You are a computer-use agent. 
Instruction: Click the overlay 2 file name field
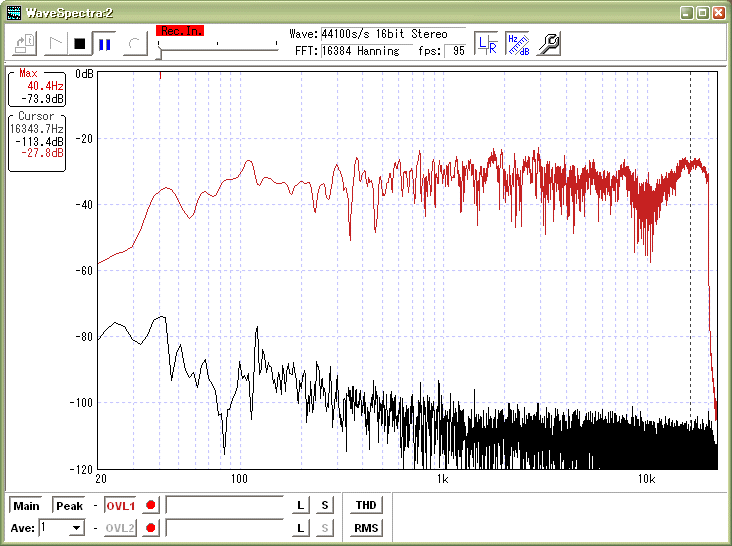(224, 528)
